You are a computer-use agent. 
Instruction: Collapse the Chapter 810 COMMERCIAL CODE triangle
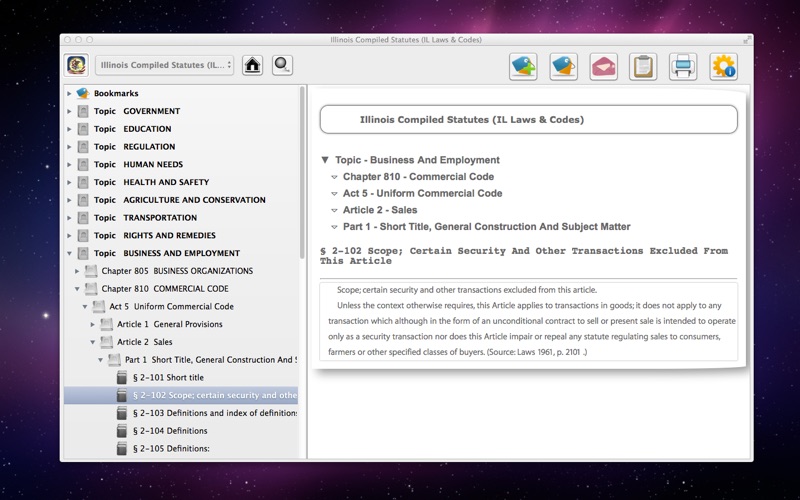pos(77,289)
